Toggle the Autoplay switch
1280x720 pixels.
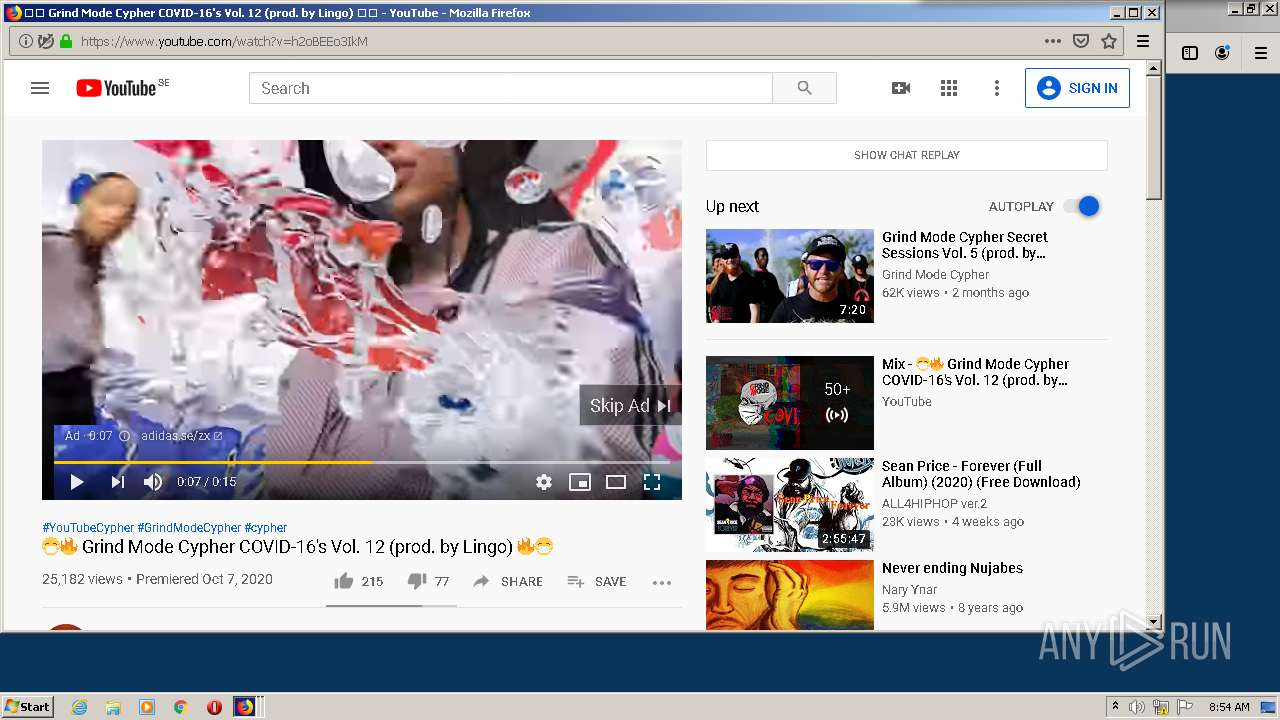point(1081,206)
